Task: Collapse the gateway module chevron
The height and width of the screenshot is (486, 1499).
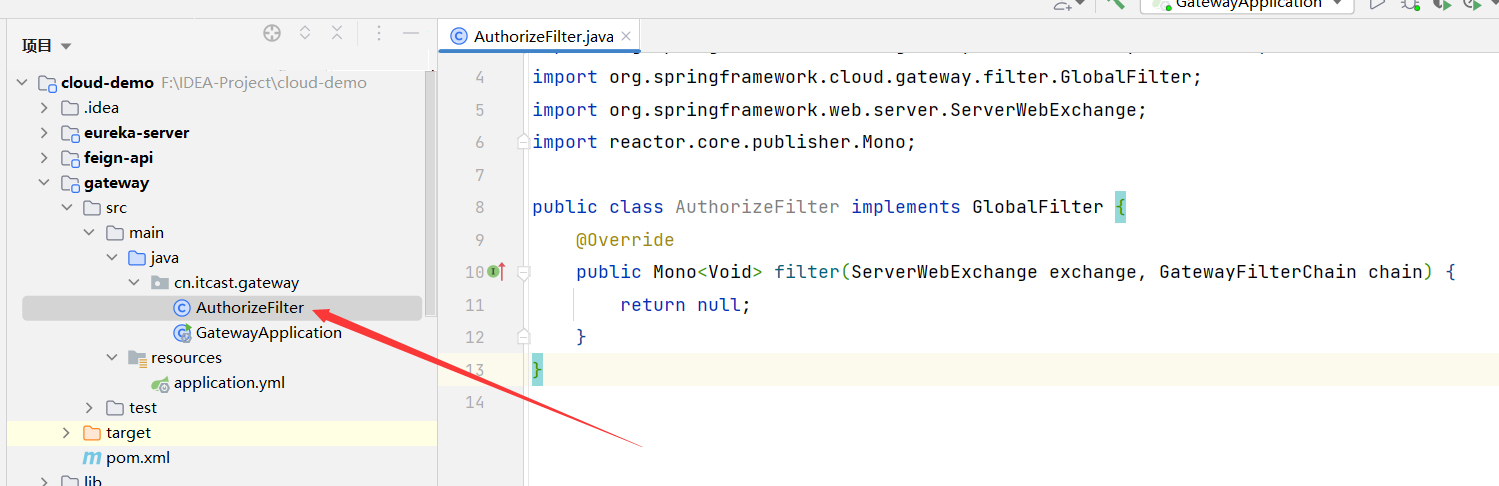Action: point(44,183)
